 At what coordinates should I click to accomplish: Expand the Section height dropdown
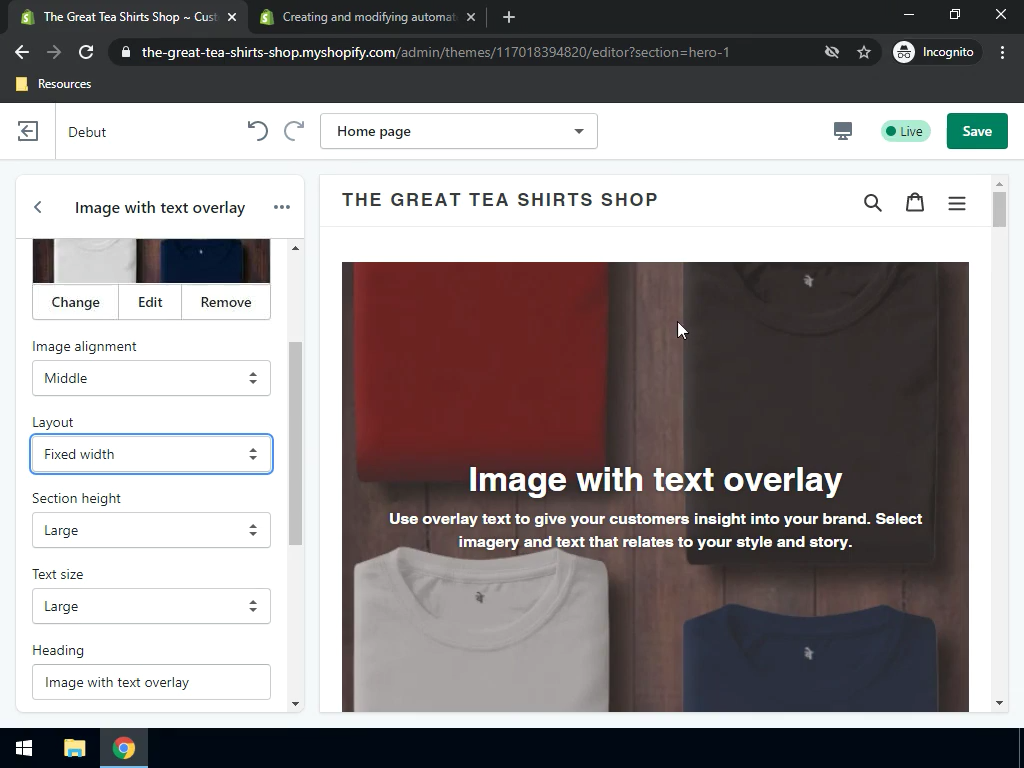(151, 530)
